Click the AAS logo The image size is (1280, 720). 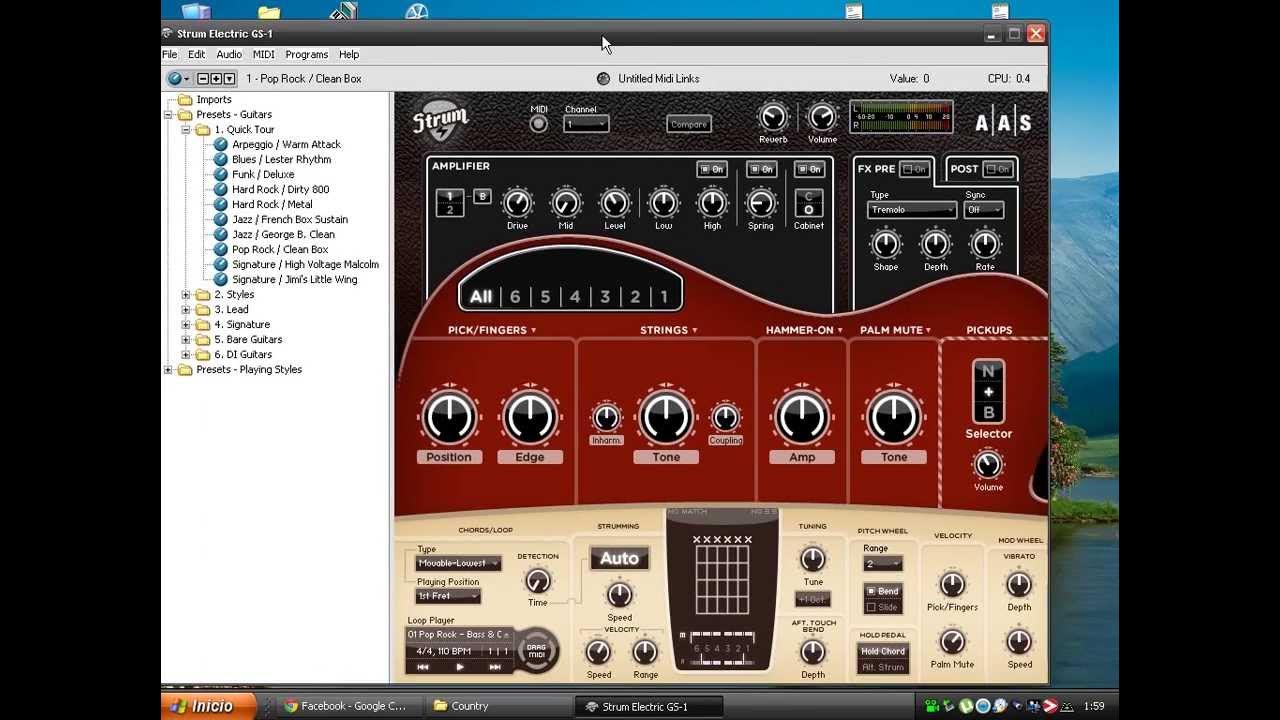tap(1003, 123)
